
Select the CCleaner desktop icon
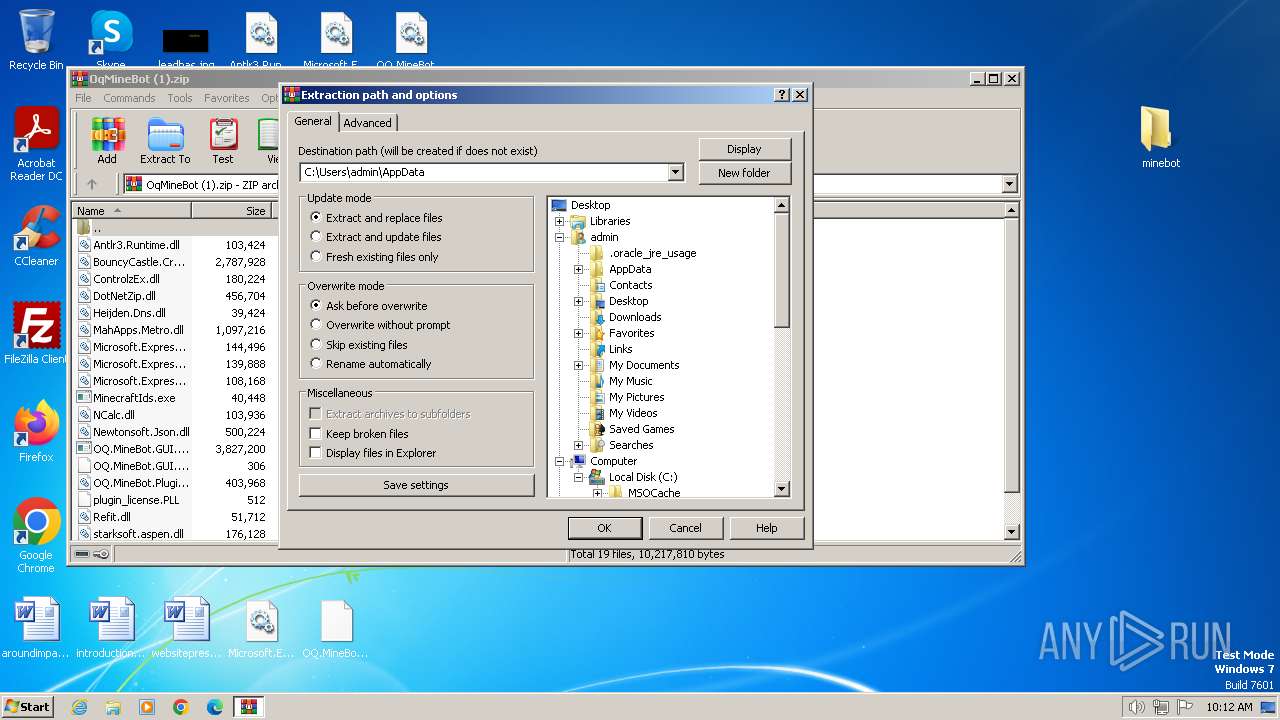(36, 236)
